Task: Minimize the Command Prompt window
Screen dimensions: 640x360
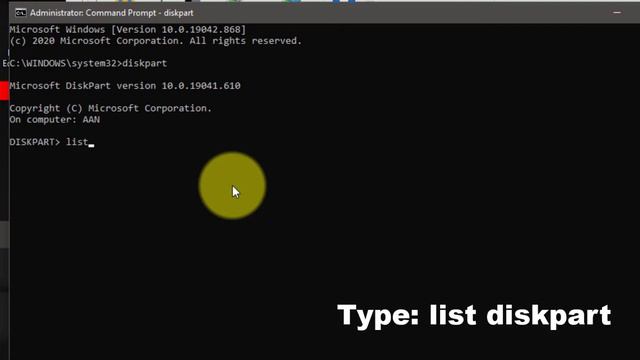Action: click(617, 13)
